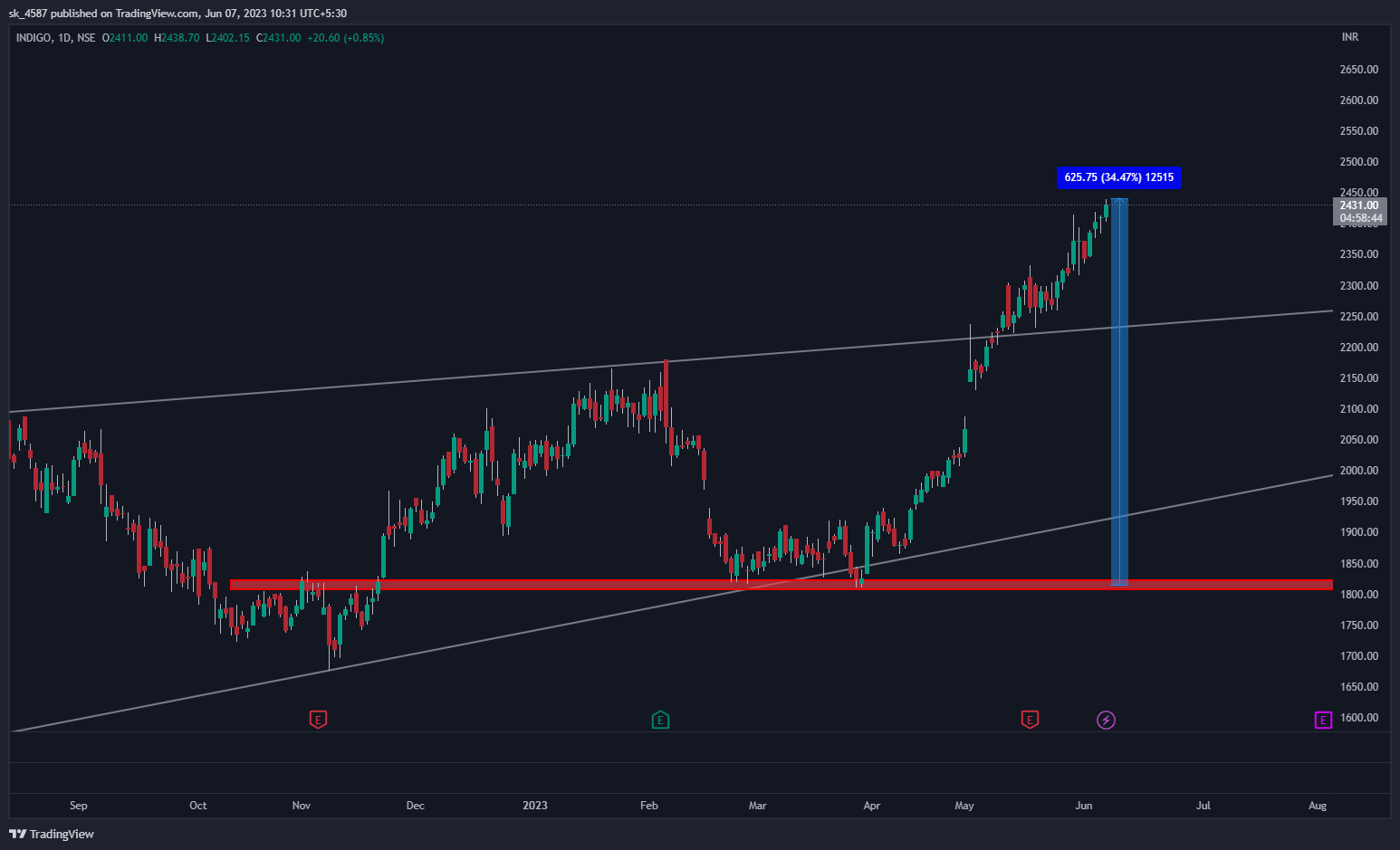
Task: Click the Jun label on time axis
Action: 1084,806
